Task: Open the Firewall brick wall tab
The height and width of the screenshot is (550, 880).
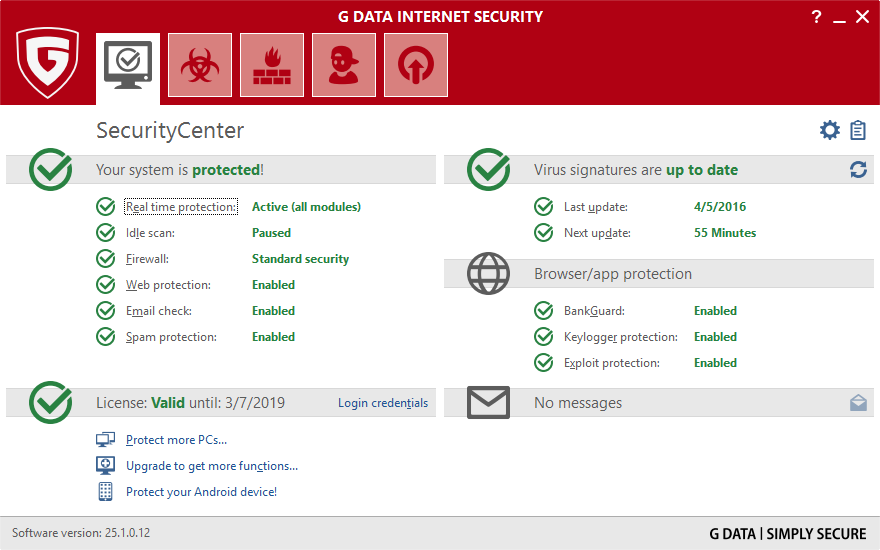Action: pyautogui.click(x=272, y=65)
